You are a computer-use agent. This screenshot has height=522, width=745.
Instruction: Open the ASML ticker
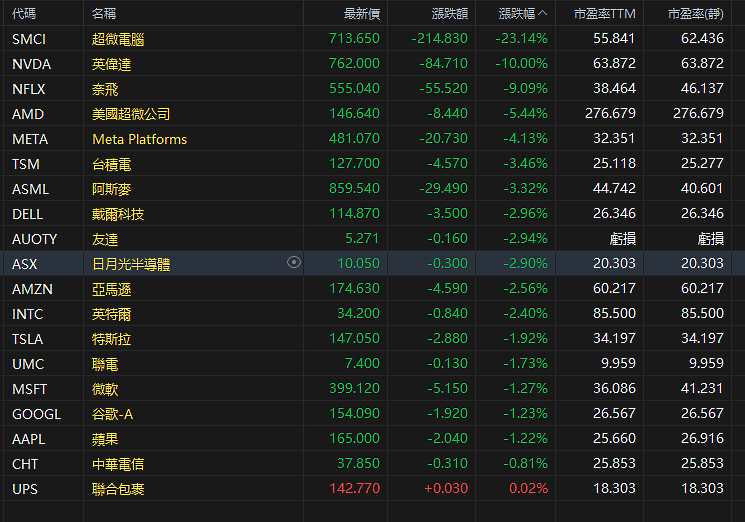[30, 189]
